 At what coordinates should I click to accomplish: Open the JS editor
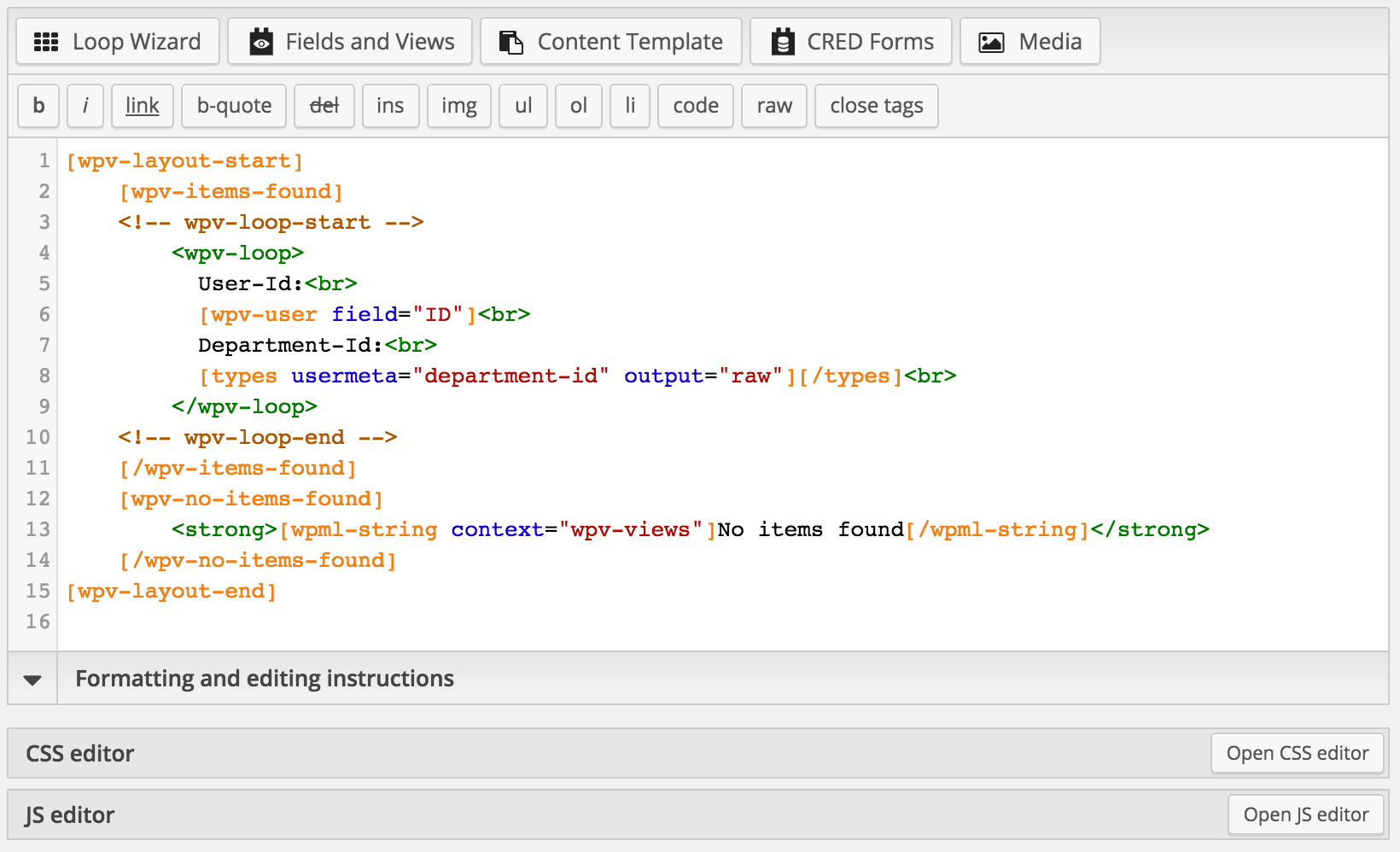click(1306, 814)
